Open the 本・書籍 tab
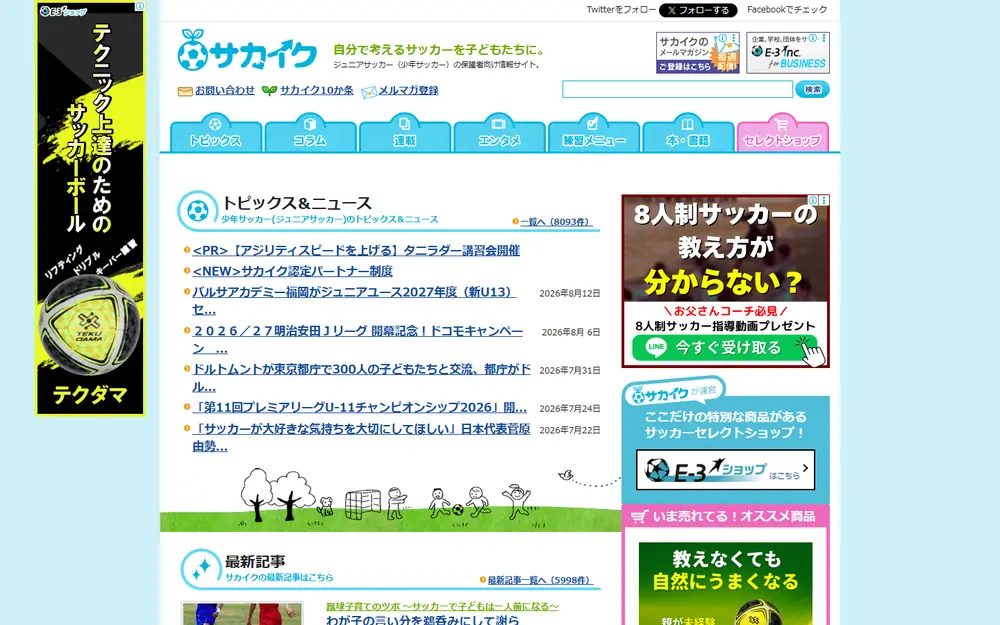 (x=688, y=133)
